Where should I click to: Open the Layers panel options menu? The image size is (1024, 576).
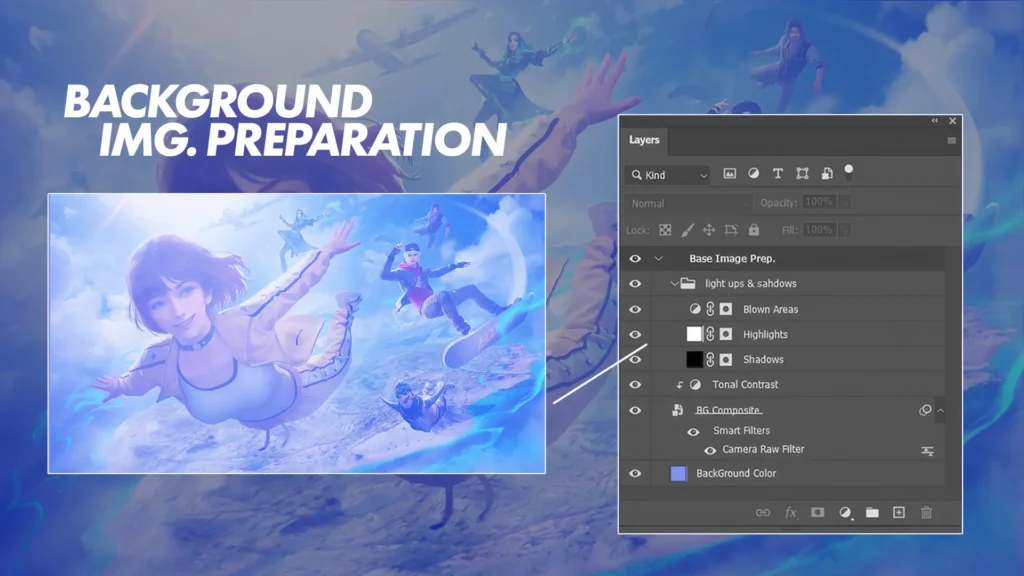click(x=951, y=141)
